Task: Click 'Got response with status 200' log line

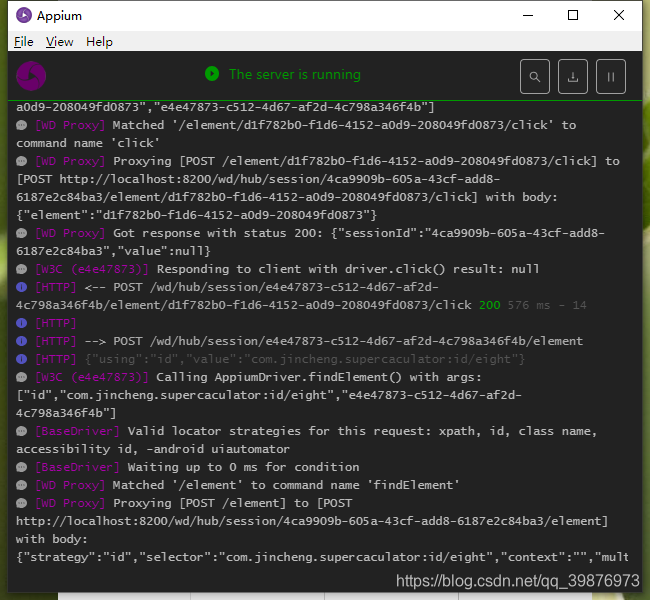Action: (x=310, y=242)
